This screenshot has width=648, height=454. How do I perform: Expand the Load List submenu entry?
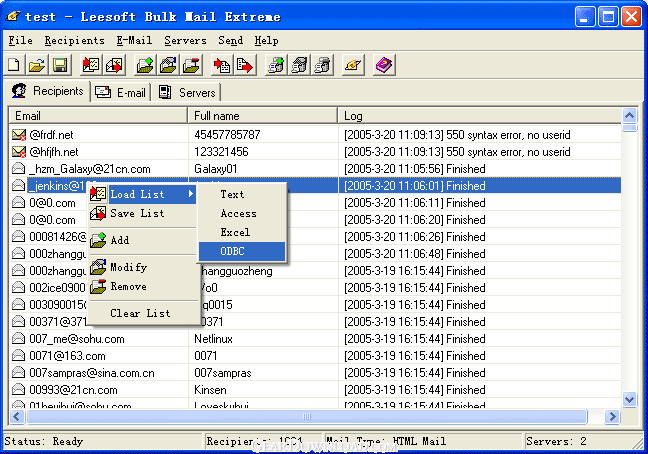(x=142, y=194)
